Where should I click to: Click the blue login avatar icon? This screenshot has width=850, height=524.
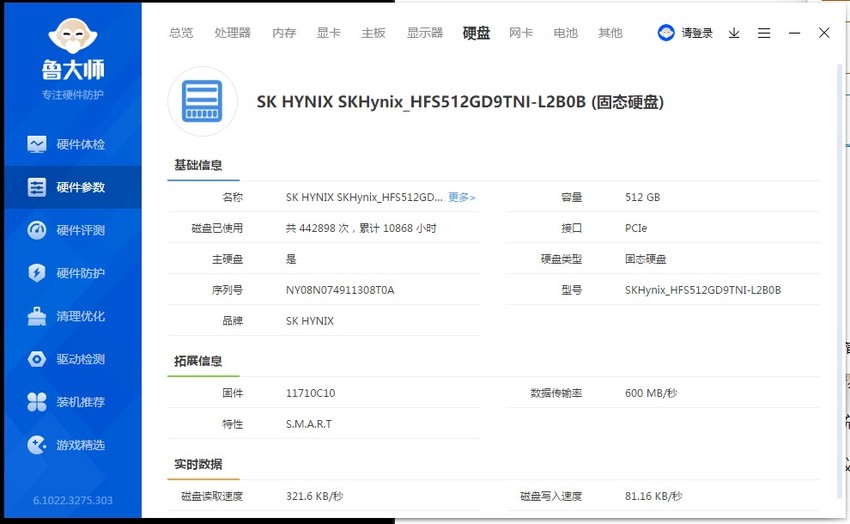666,33
